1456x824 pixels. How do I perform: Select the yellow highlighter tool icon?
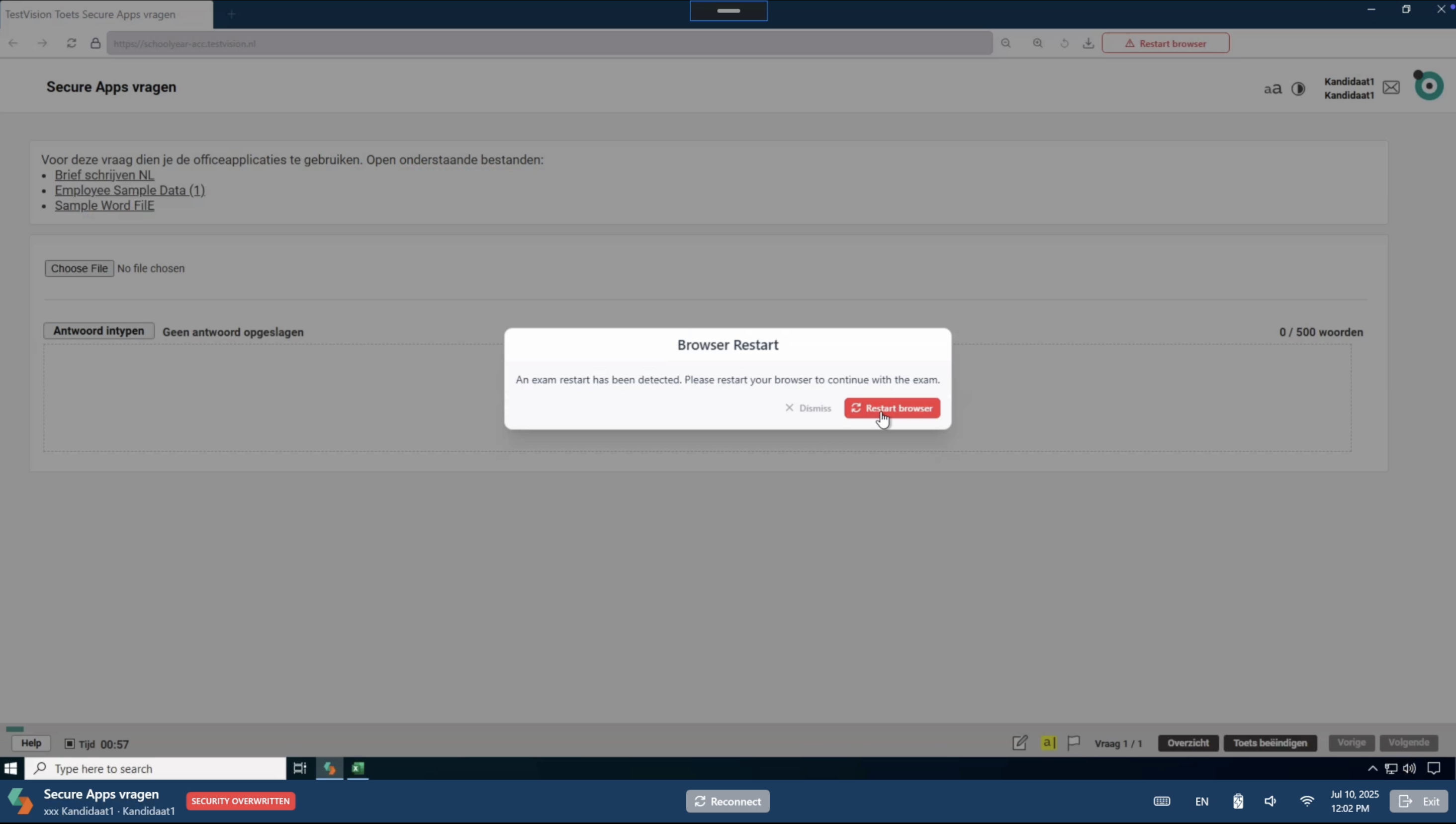(x=1048, y=742)
